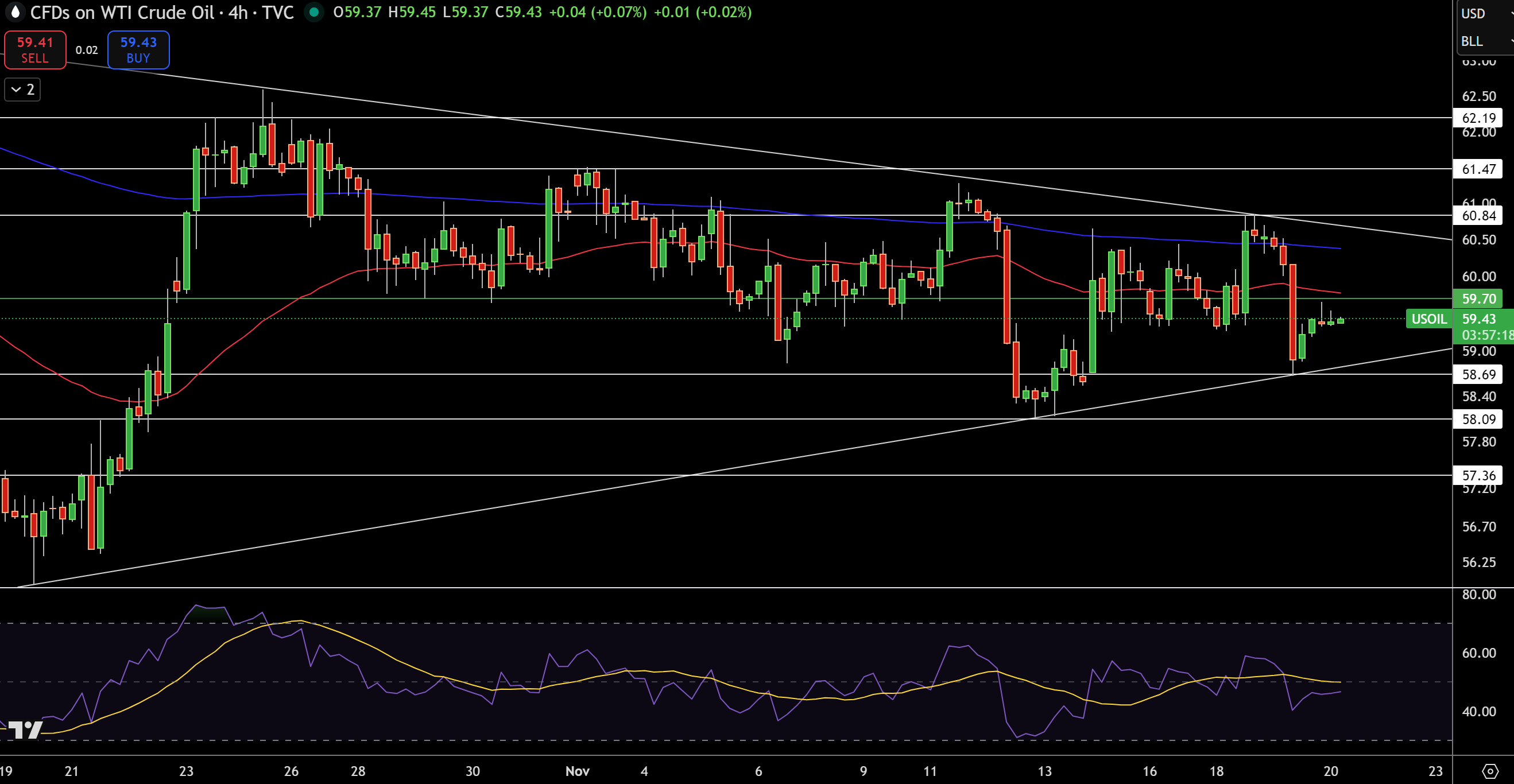This screenshot has width=1514, height=784.
Task: Click the green 59.70 horizontal level label
Action: [x=1479, y=298]
